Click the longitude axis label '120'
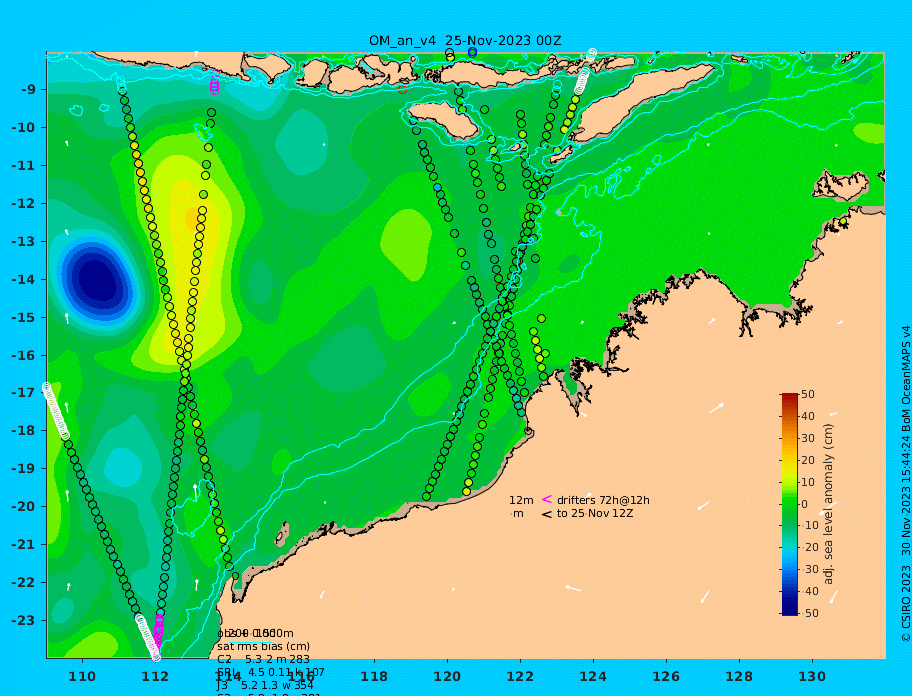Viewport: 912px width, 696px height. [x=447, y=677]
